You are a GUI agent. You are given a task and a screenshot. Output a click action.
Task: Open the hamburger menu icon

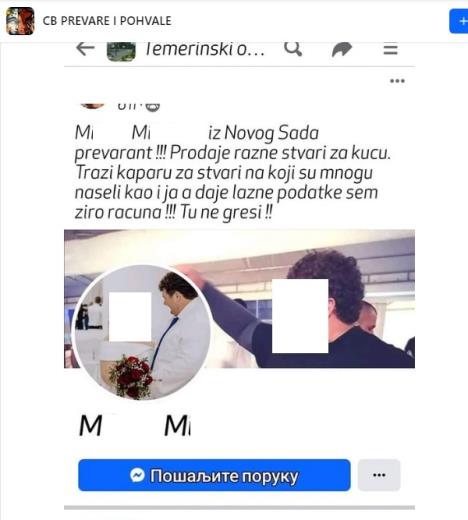pos(390,49)
